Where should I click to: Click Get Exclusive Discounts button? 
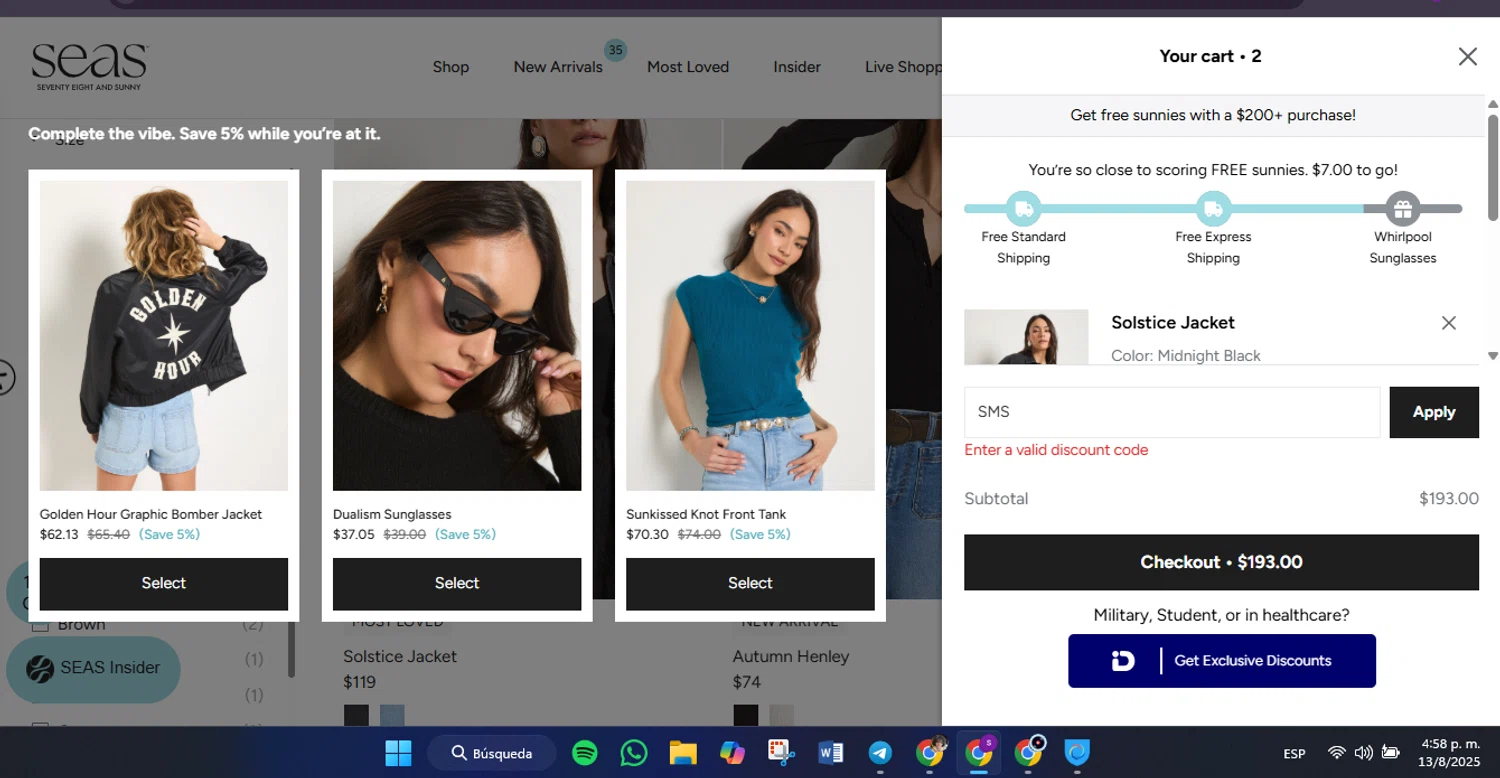coord(1222,661)
